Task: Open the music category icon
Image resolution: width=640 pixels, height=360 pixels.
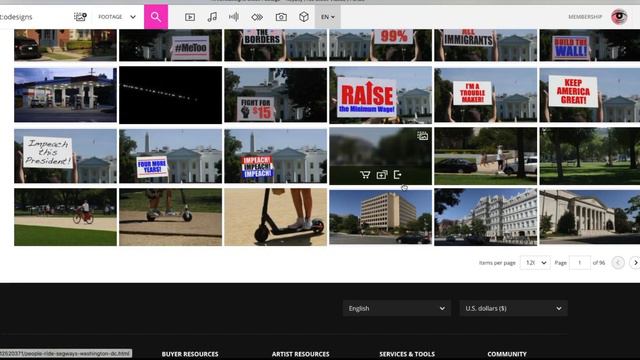Action: point(212,17)
